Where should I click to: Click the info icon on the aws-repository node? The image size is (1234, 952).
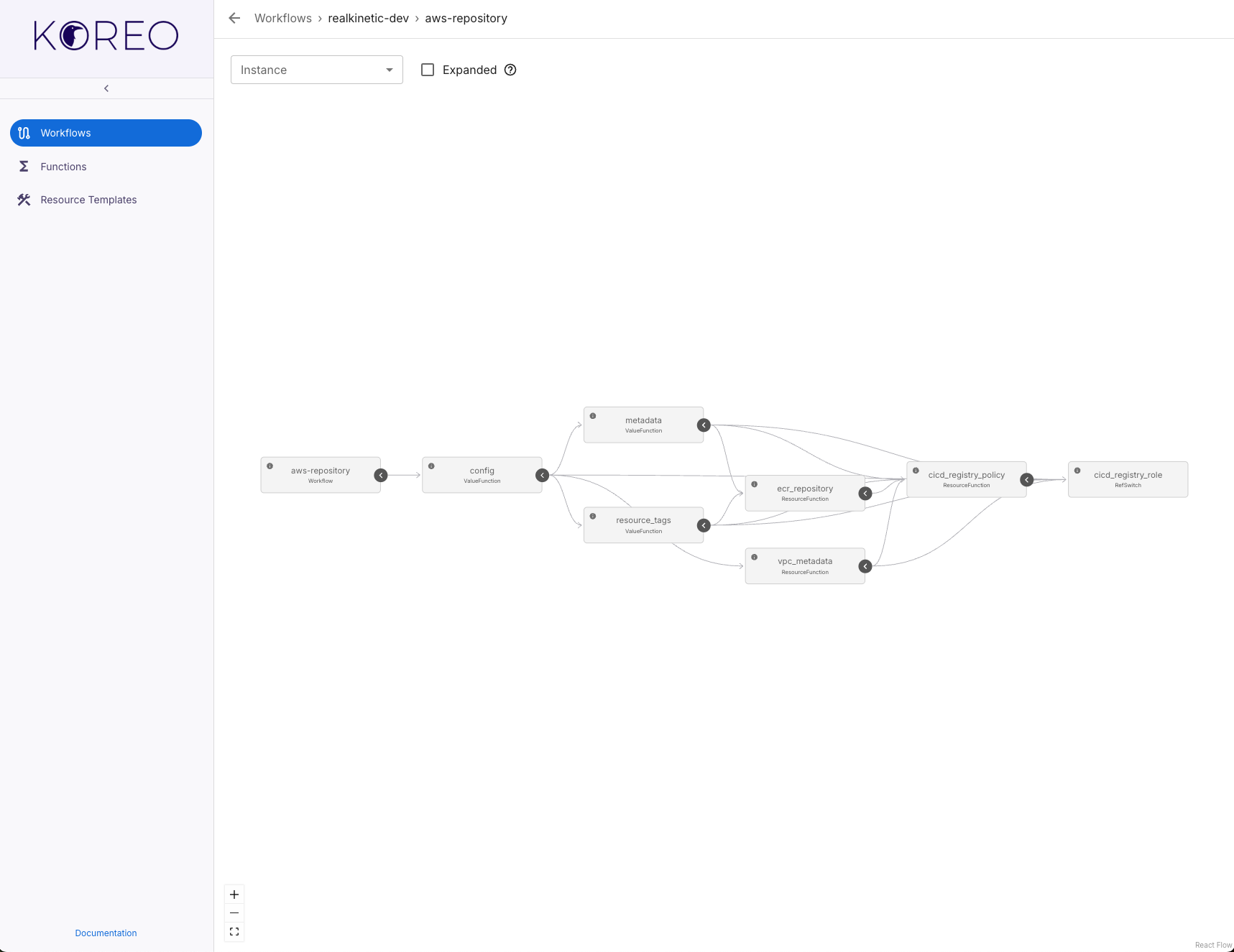(270, 466)
